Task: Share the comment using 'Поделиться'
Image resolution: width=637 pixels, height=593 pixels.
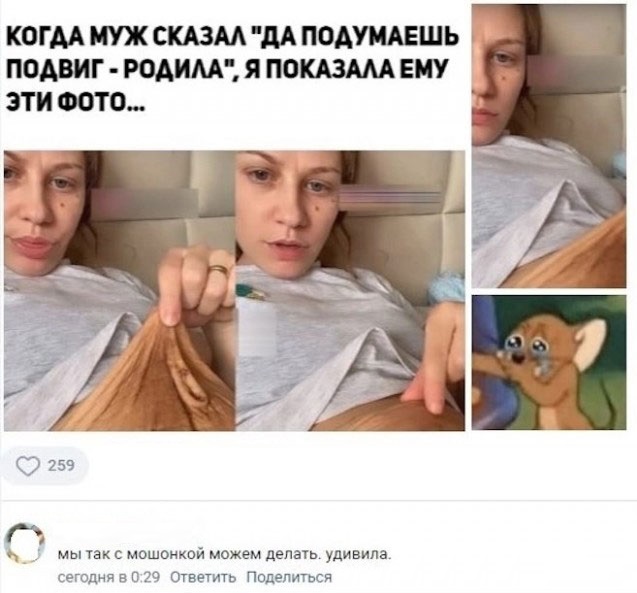Action: 289,577
